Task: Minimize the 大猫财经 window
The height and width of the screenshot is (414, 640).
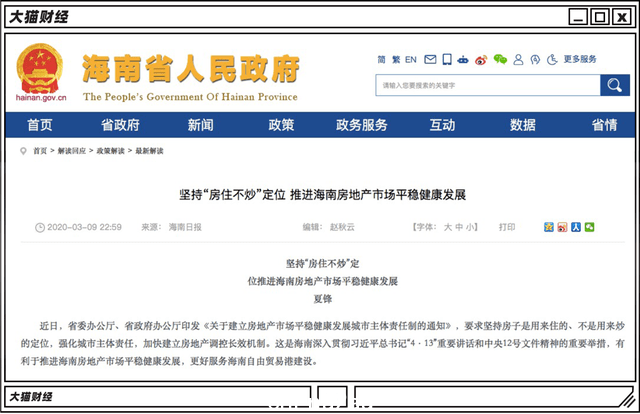Action: click(578, 17)
